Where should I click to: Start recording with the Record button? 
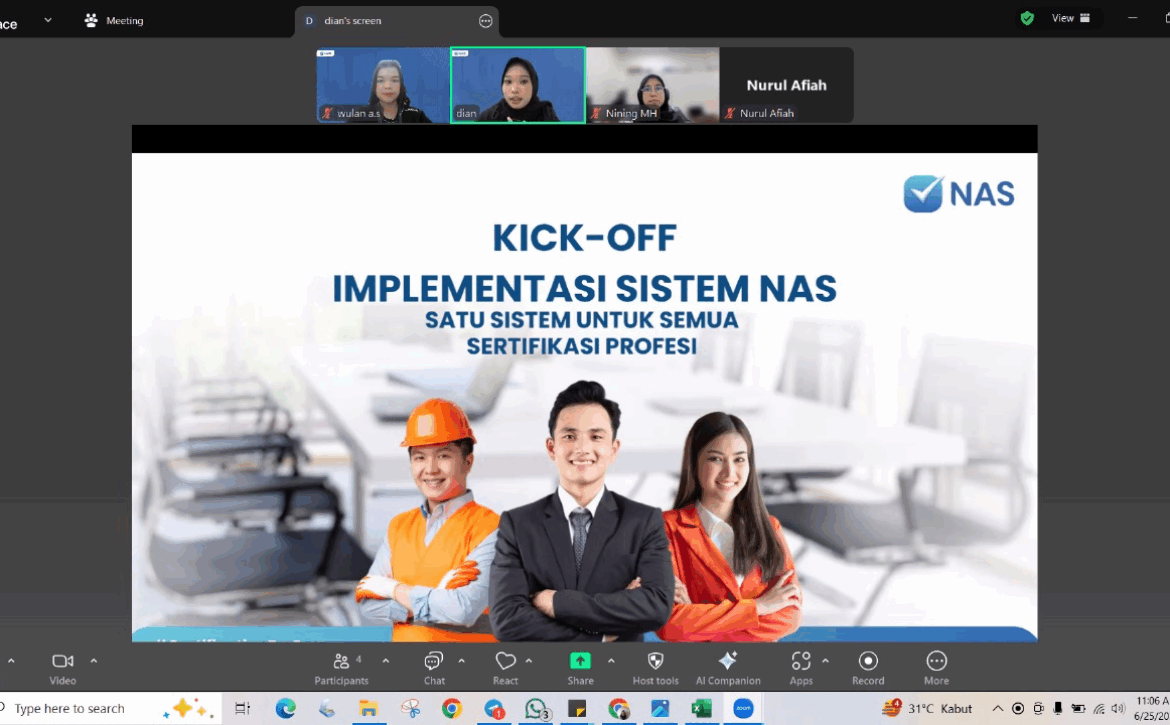pos(868,662)
